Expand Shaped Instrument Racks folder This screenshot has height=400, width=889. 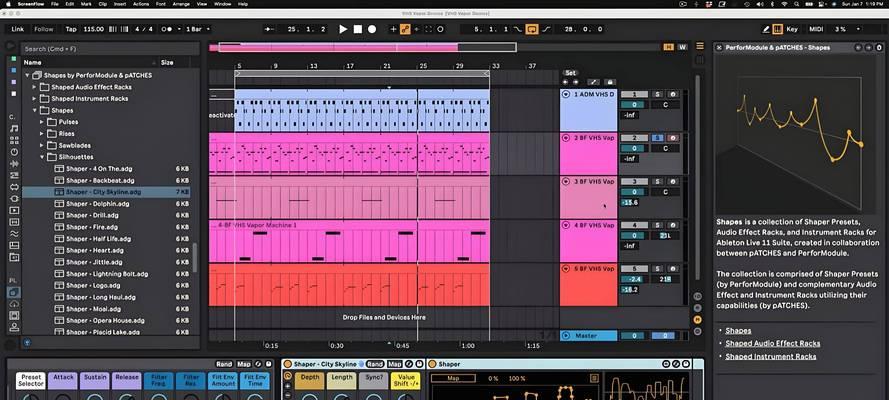pyautogui.click(x=34, y=99)
